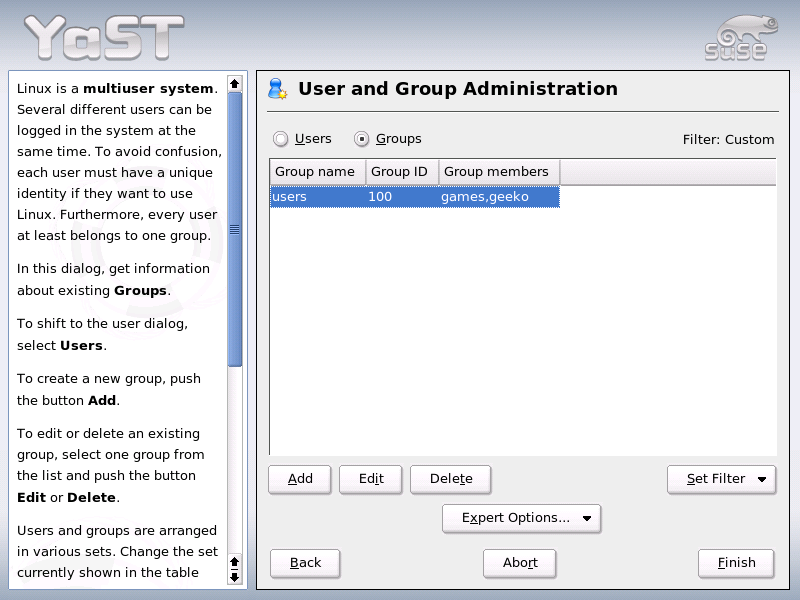Click the '100' group ID cell
This screenshot has width=800, height=600.
(x=403, y=197)
